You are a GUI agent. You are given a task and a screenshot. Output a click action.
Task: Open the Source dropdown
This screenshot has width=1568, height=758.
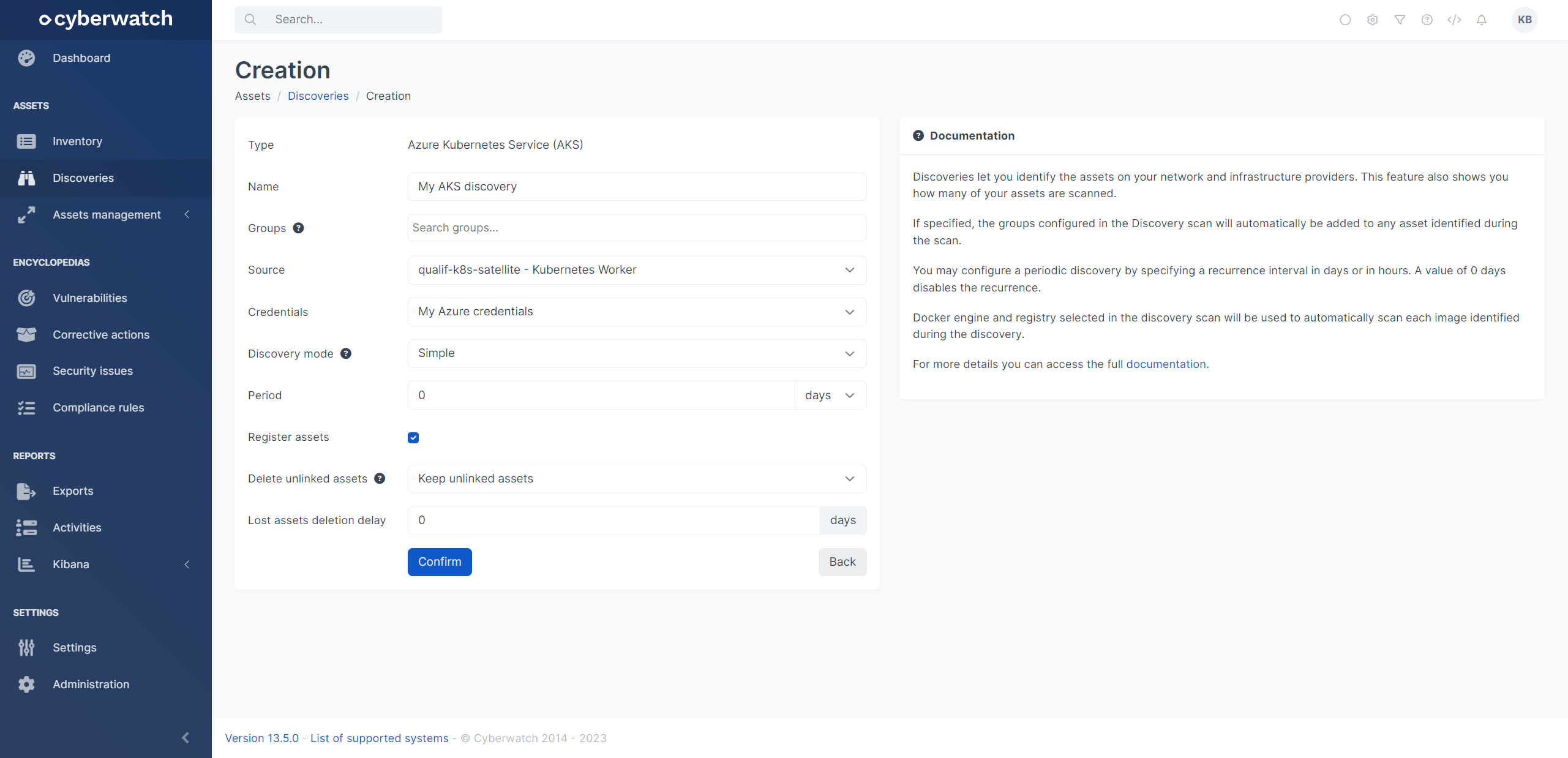pyautogui.click(x=637, y=270)
